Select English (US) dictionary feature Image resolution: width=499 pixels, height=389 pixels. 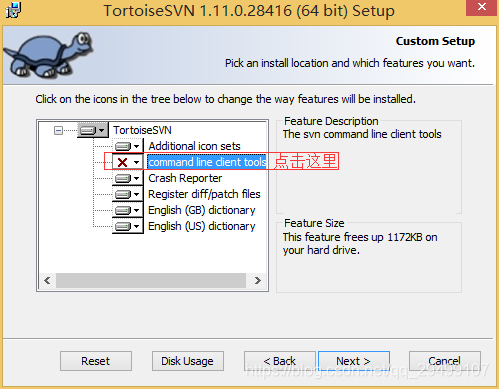coord(202,226)
